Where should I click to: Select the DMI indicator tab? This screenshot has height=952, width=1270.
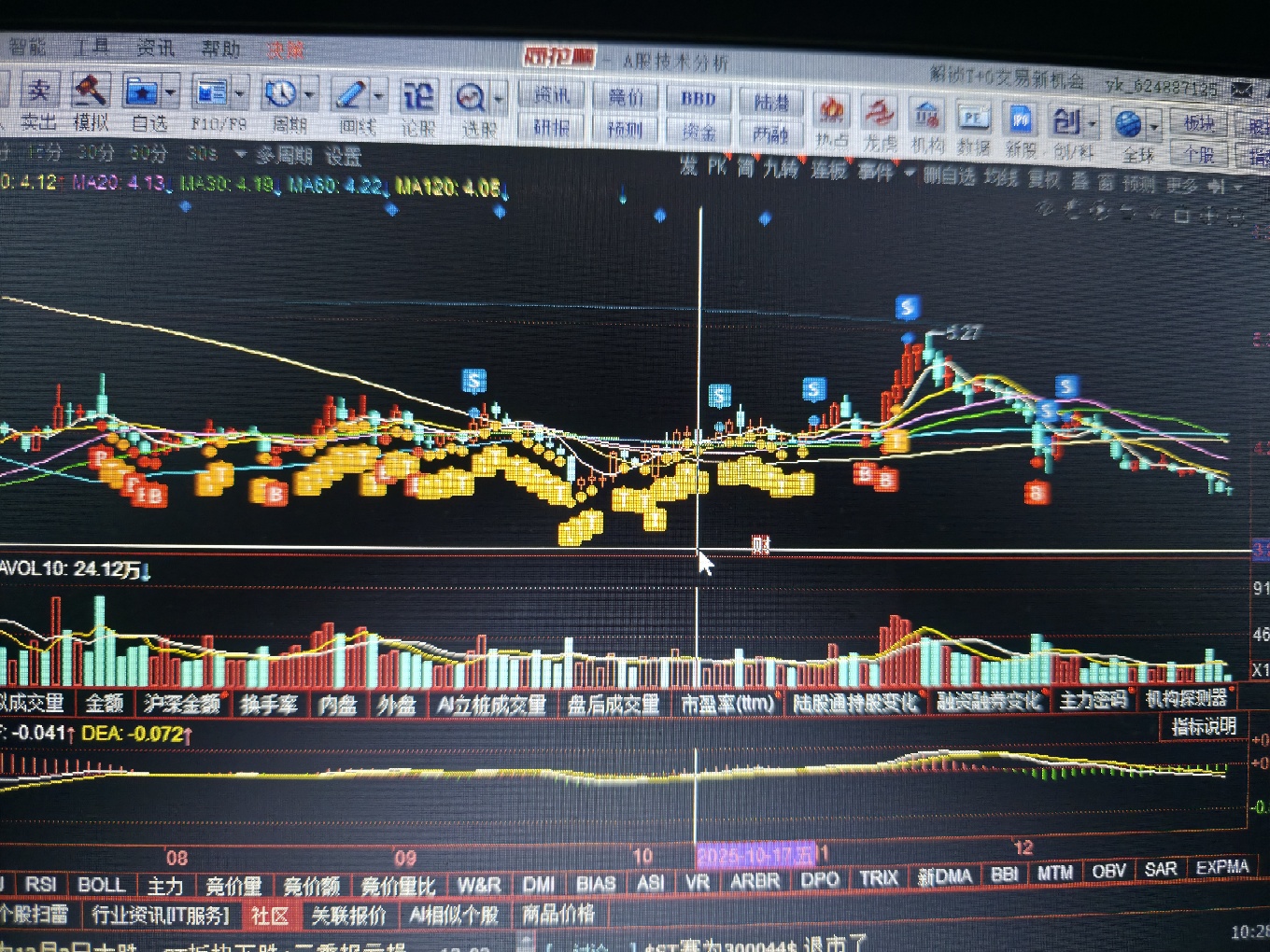[539, 883]
